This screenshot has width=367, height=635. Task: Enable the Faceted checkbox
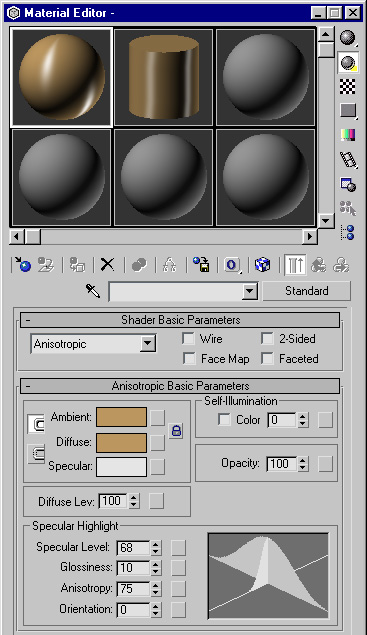(x=267, y=358)
